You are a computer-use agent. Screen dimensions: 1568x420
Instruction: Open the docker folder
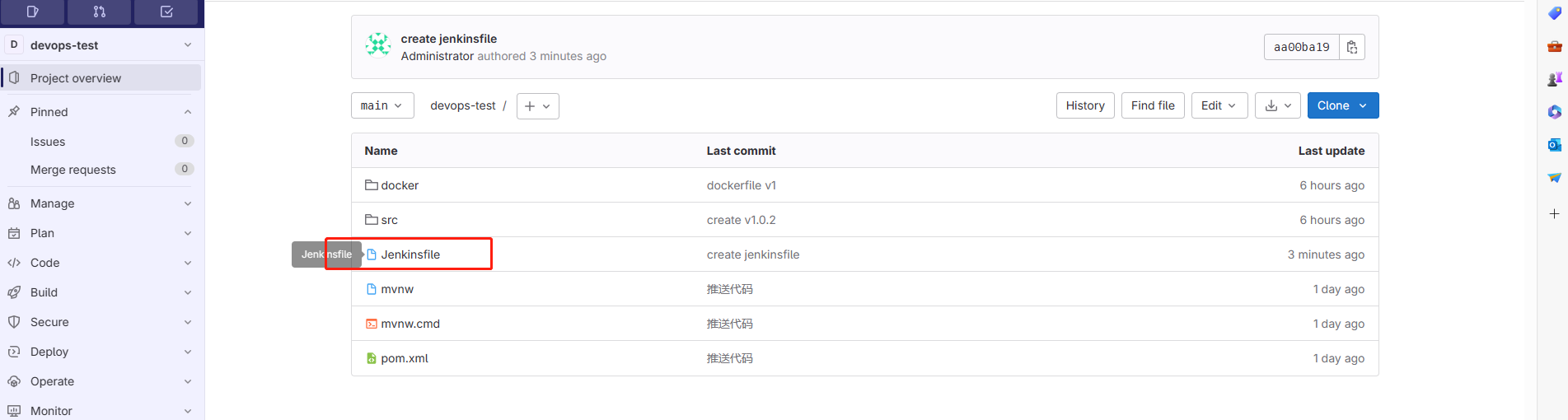click(x=400, y=185)
